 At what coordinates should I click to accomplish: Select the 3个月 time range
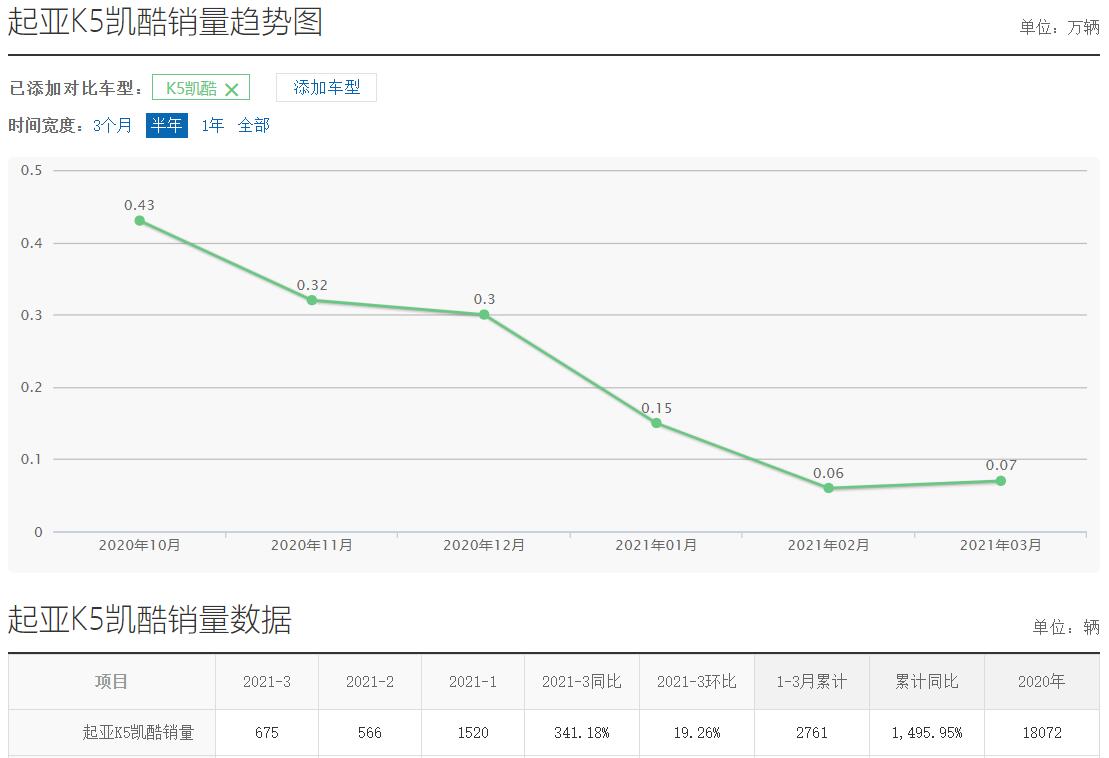click(x=112, y=125)
